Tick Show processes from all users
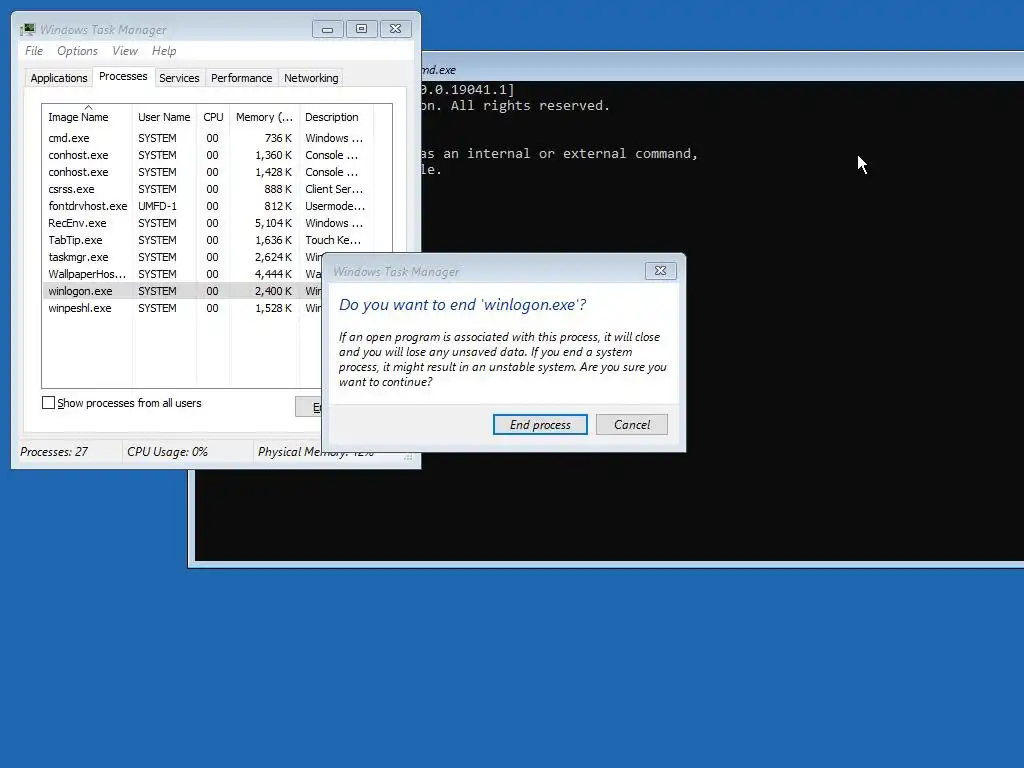The height and width of the screenshot is (768, 1024). point(48,403)
